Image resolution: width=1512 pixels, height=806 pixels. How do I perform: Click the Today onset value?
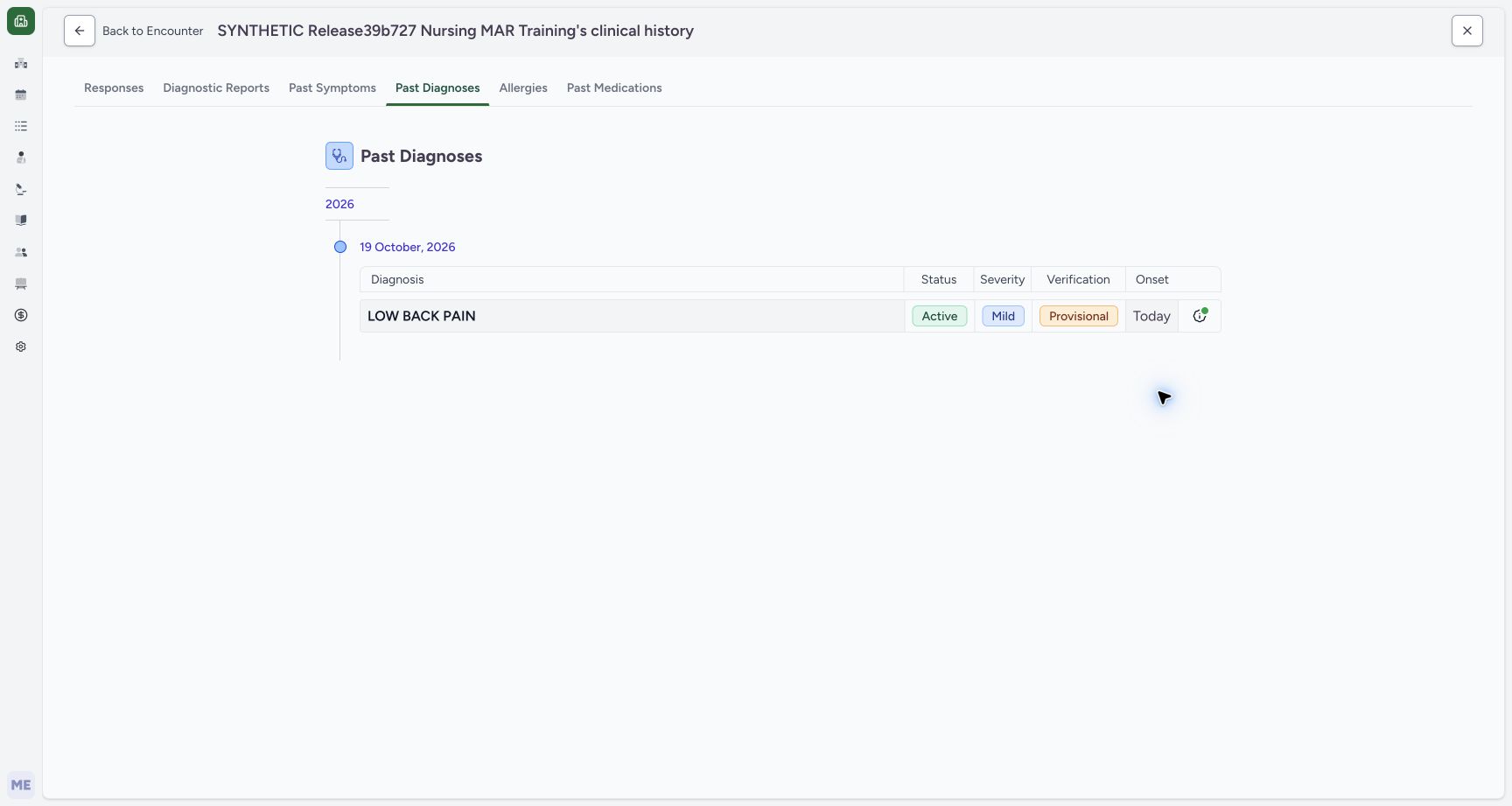coord(1151,316)
